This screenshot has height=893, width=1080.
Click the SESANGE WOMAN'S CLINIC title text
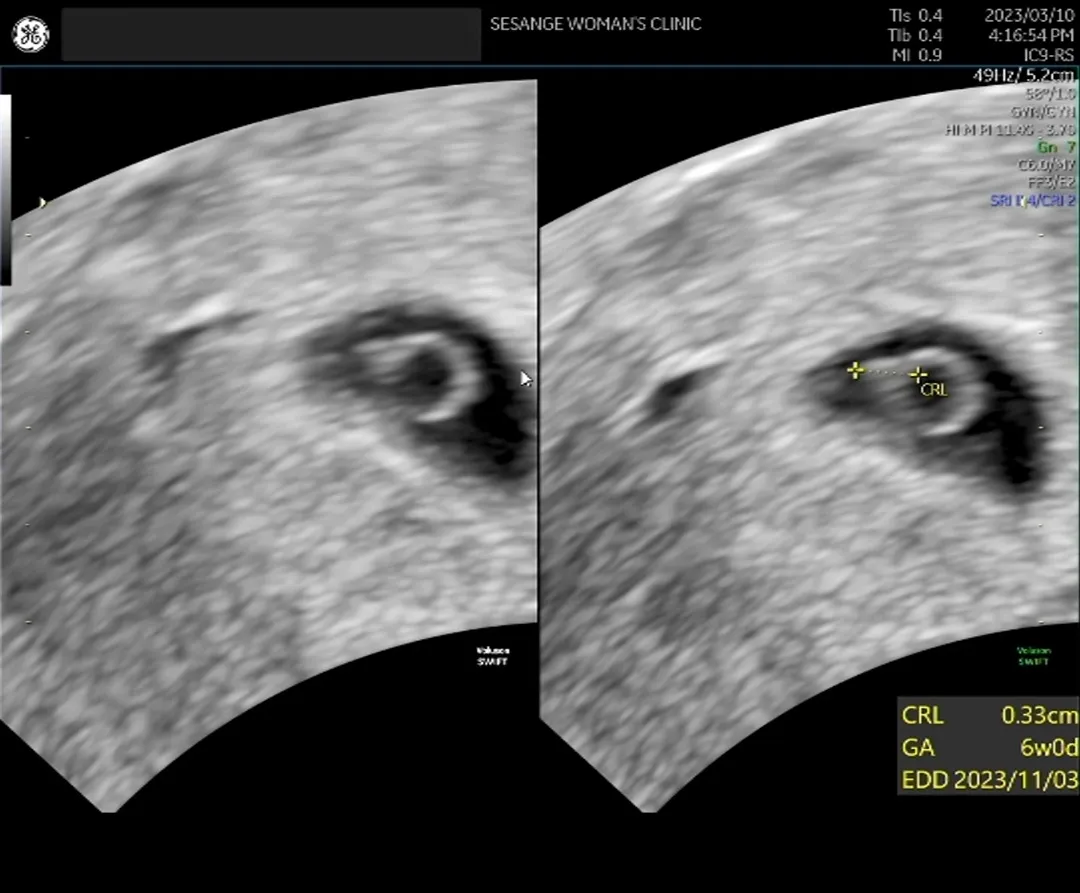coord(595,24)
